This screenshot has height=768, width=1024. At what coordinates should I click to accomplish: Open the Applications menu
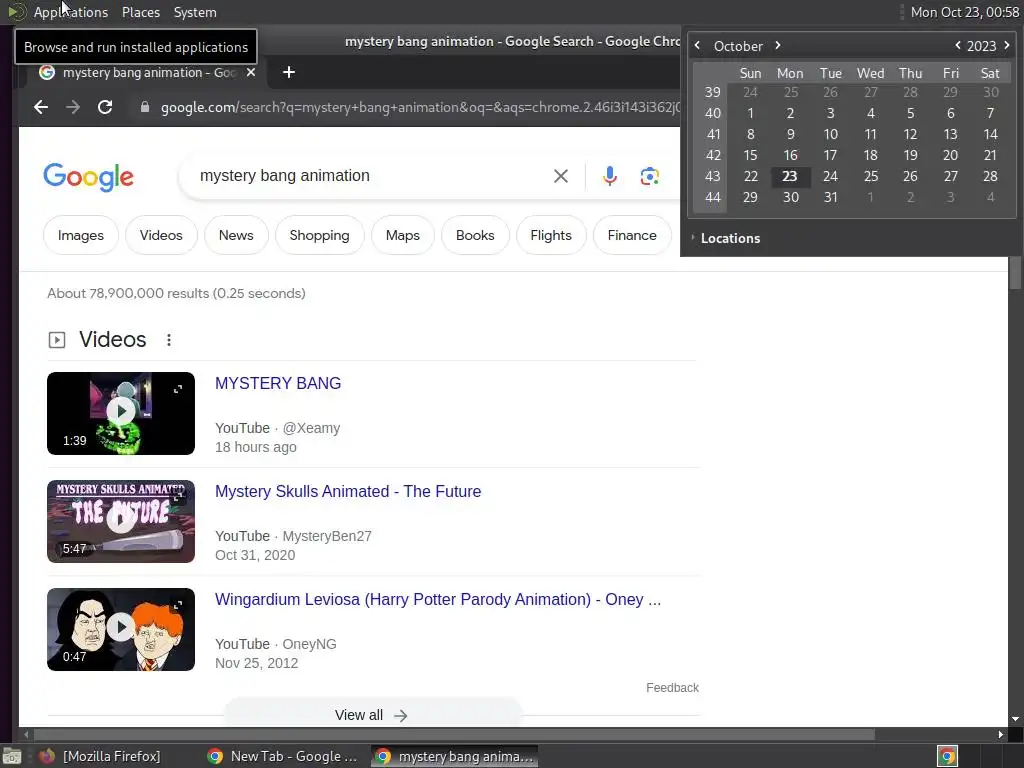click(71, 12)
